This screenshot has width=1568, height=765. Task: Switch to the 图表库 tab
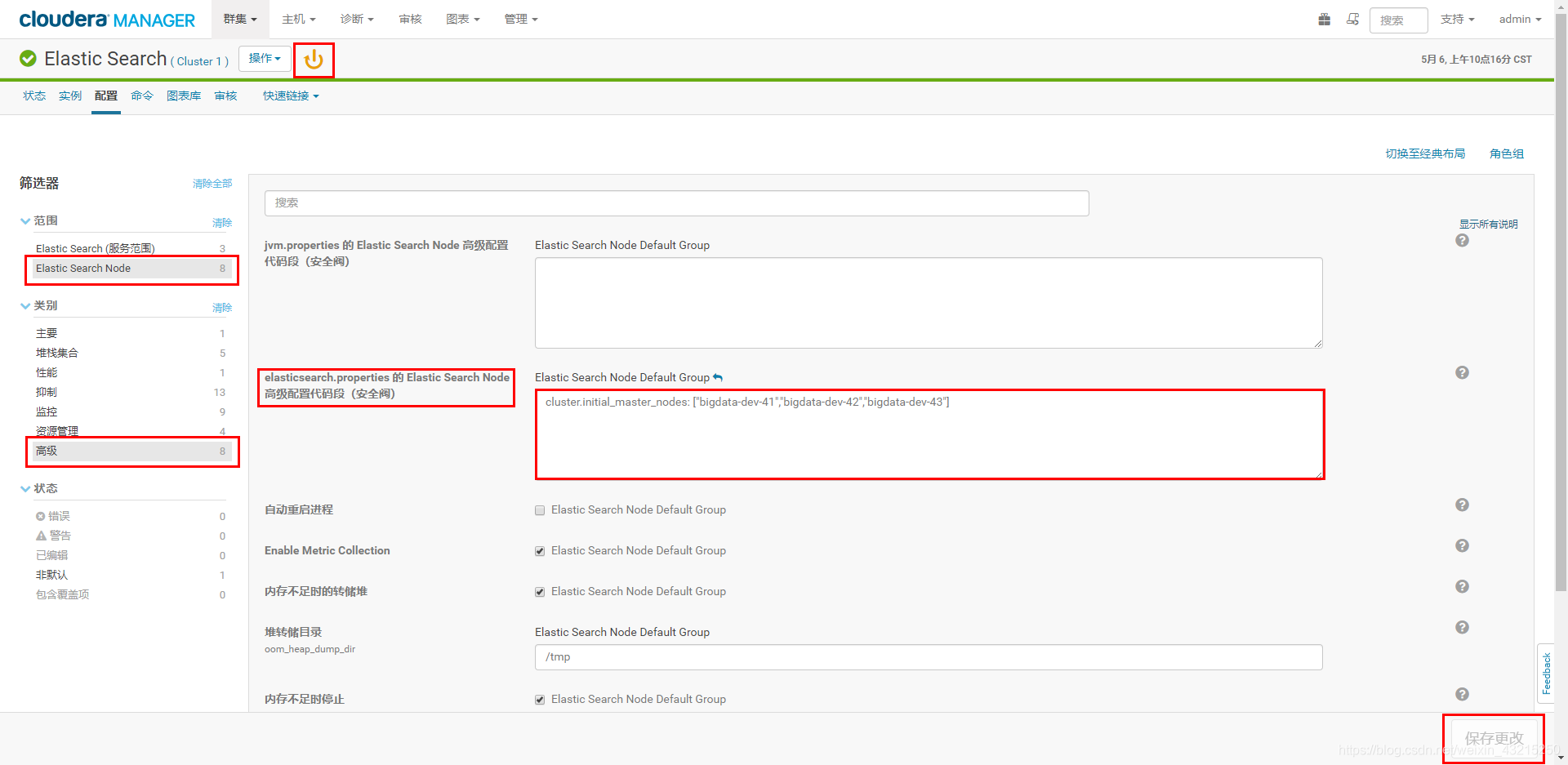coord(184,96)
